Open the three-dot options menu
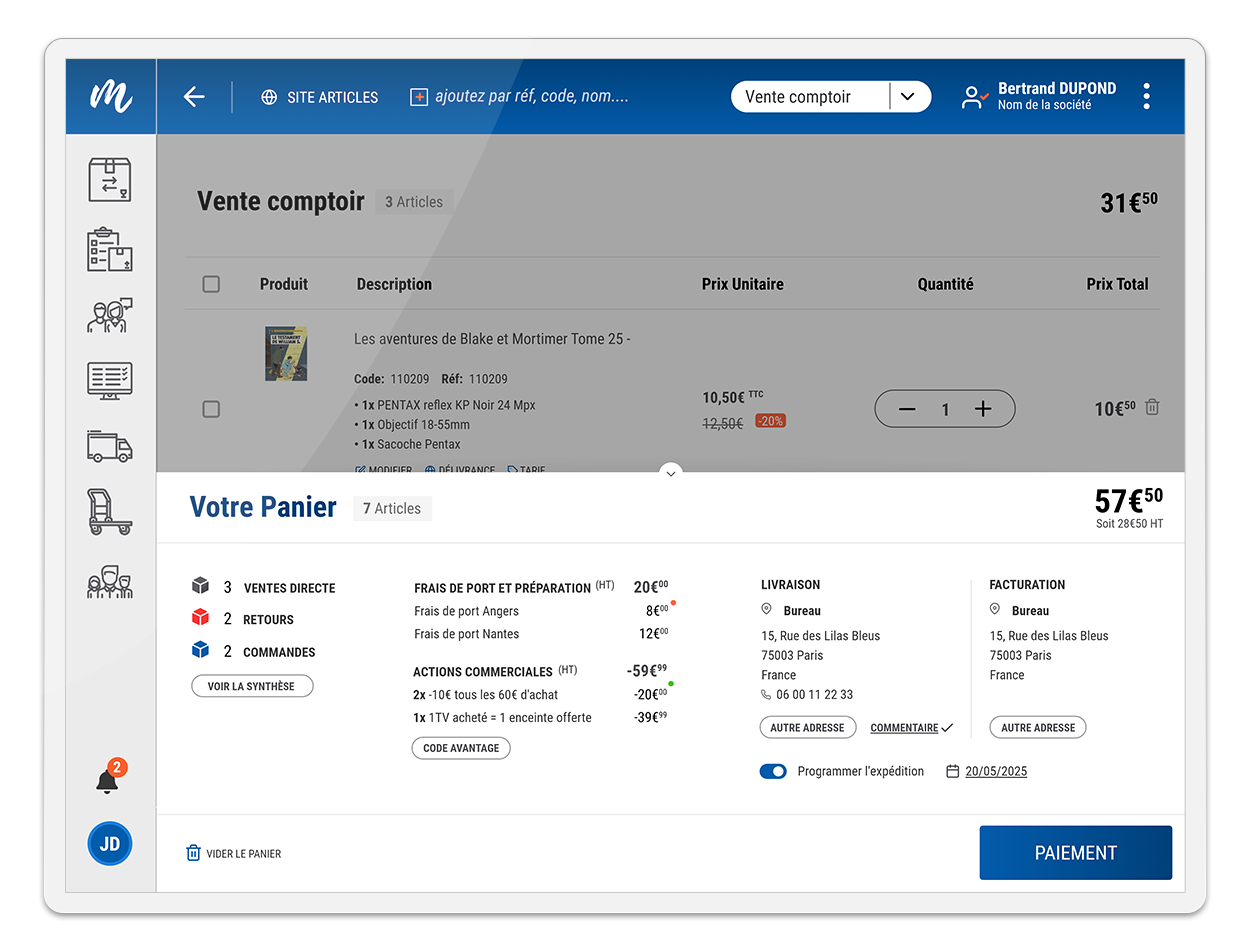 point(1146,97)
